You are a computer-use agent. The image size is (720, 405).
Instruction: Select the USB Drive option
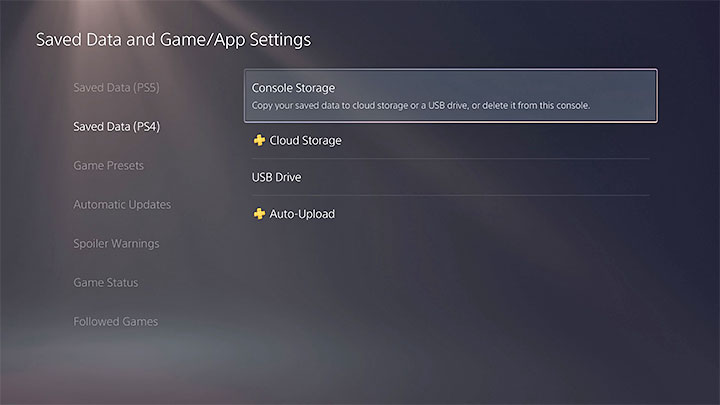tap(276, 177)
